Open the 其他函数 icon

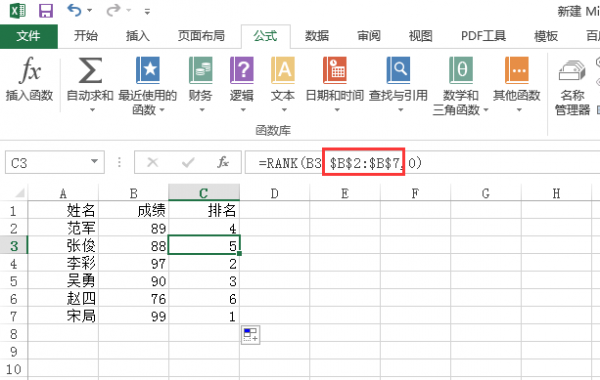coord(517,70)
